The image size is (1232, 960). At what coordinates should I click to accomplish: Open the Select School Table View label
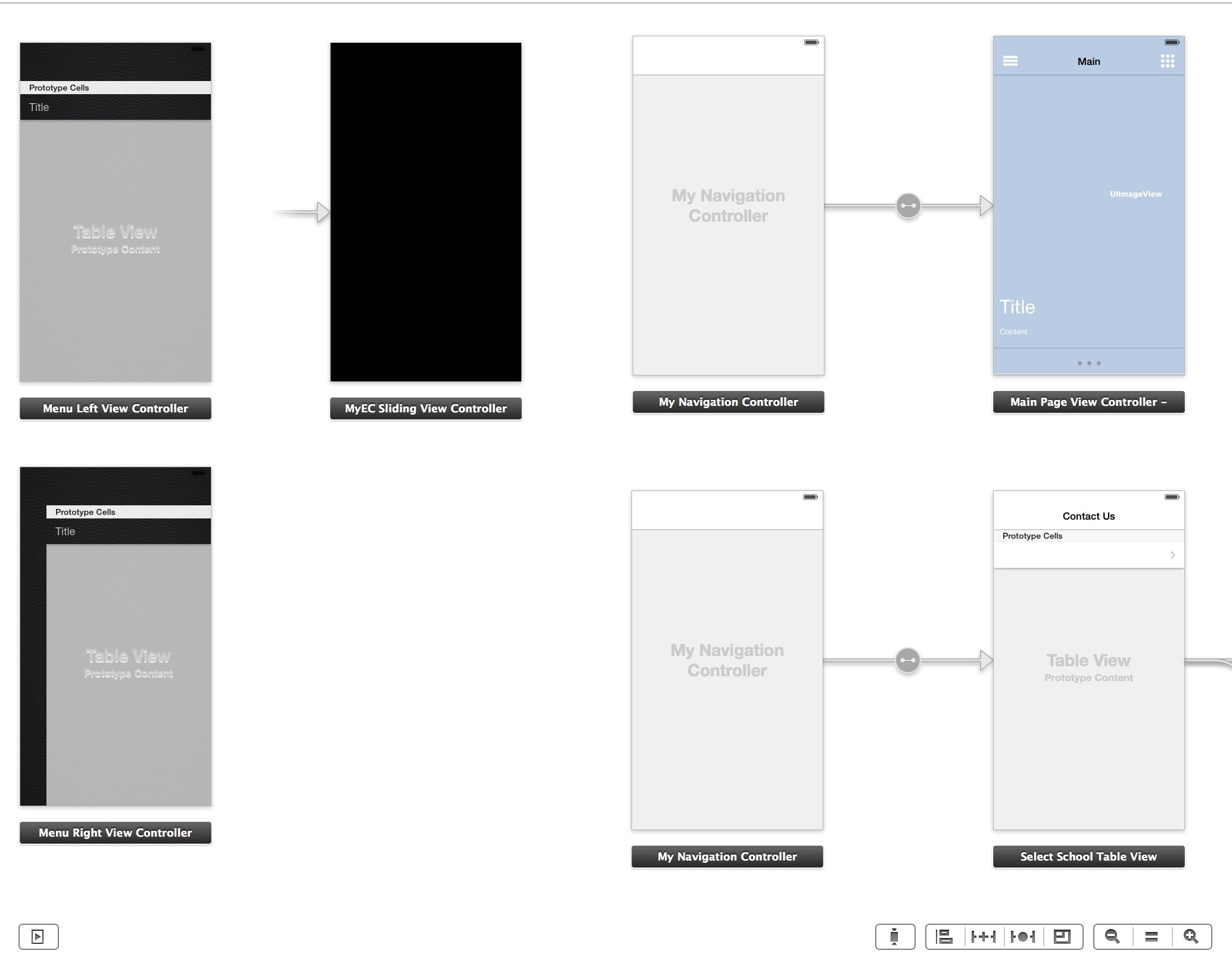1088,855
